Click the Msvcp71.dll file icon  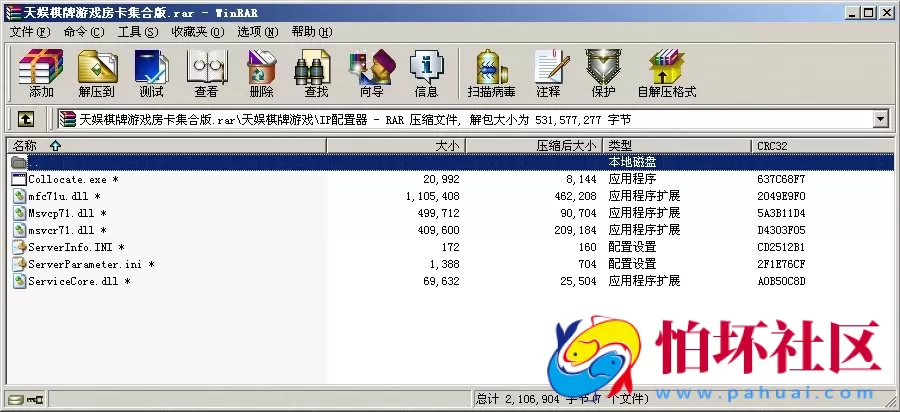[x=19, y=213]
